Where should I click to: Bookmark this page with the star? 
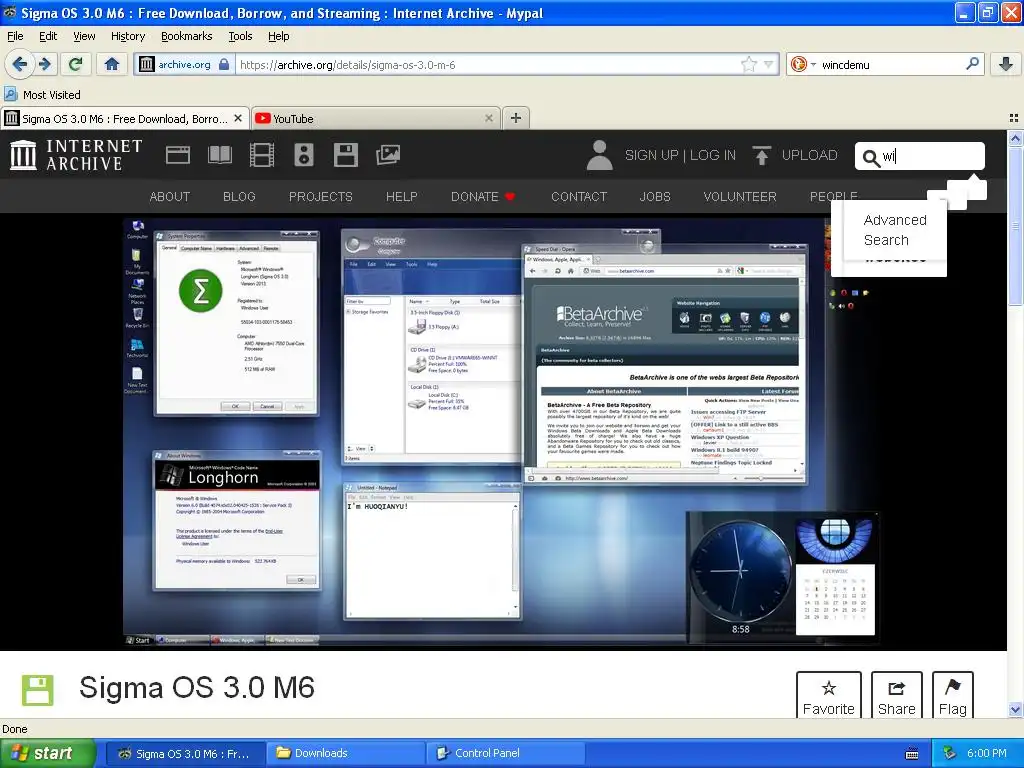(x=748, y=64)
